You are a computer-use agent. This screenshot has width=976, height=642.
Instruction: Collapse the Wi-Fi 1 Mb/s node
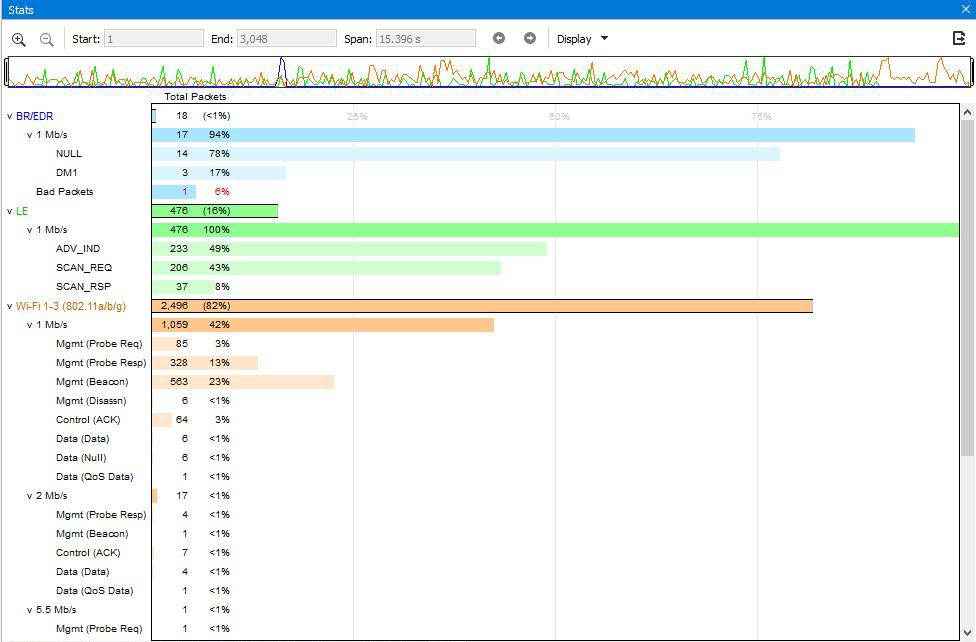pyautogui.click(x=29, y=325)
